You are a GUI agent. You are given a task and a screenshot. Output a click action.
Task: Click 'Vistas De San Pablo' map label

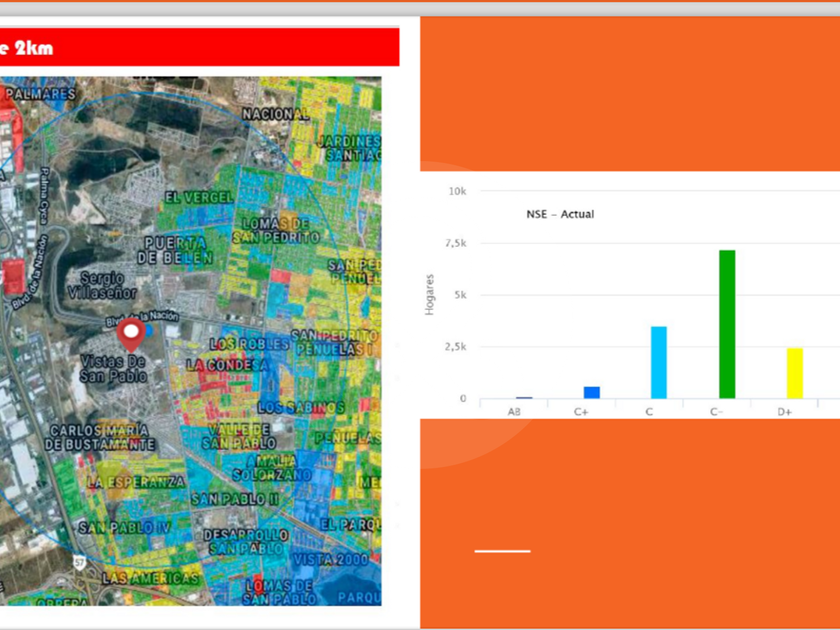tap(114, 369)
